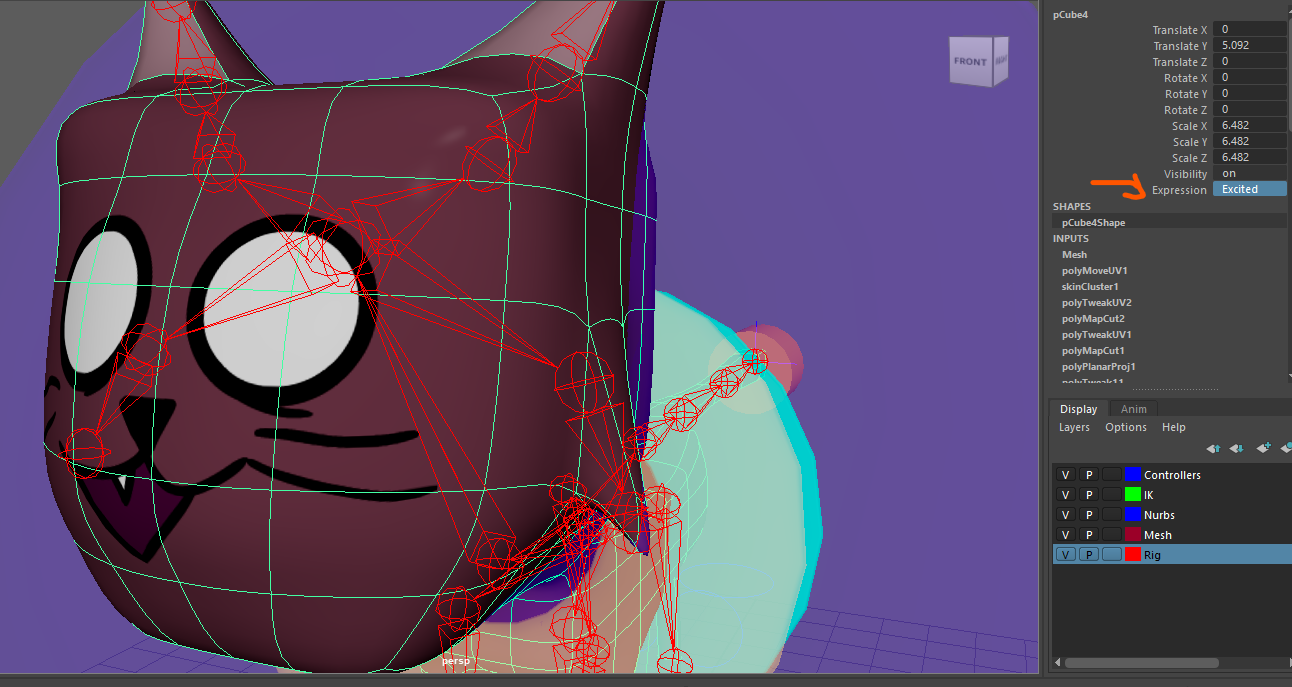The image size is (1292, 687).
Task: Switch to the Display tab
Action: coord(1078,409)
